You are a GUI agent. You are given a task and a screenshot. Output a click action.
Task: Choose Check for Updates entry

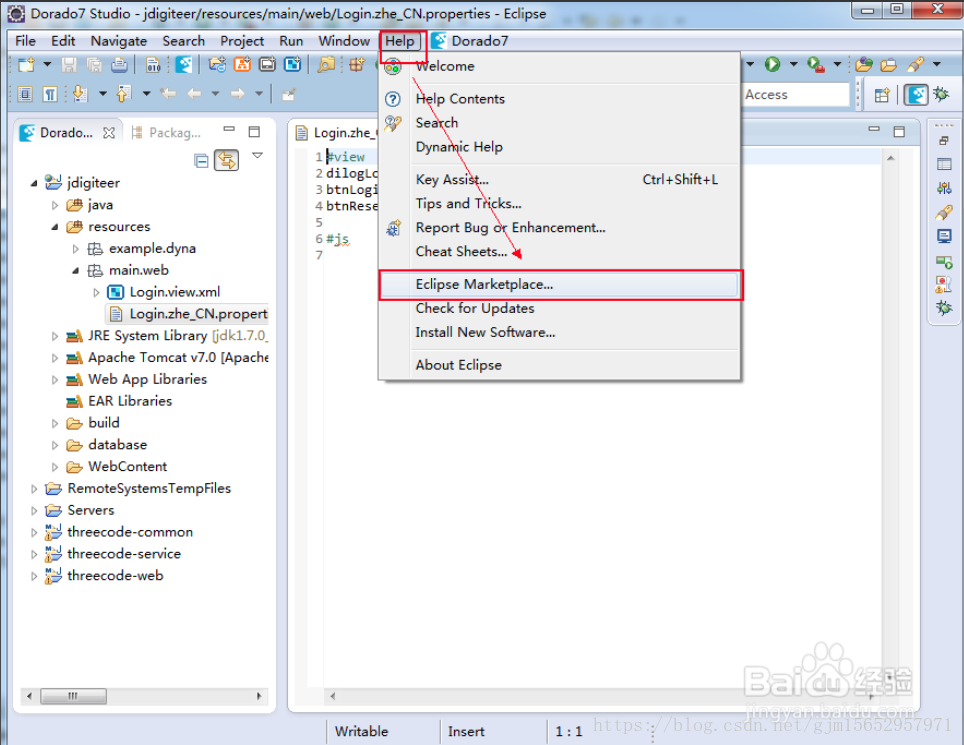(559, 309)
